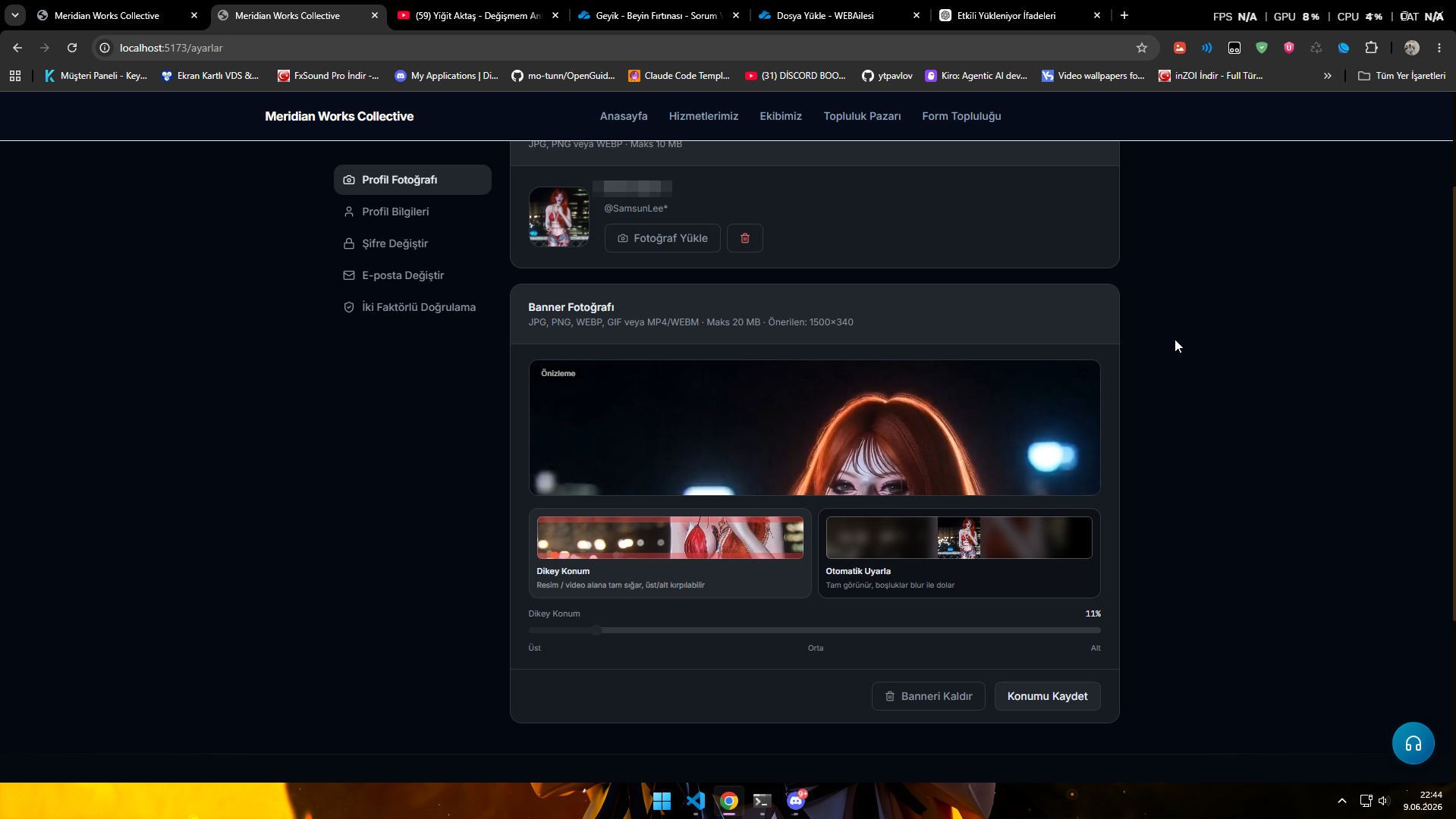
Task: Click the red trash icon beside Fotoğraf Yükle
Action: click(744, 238)
